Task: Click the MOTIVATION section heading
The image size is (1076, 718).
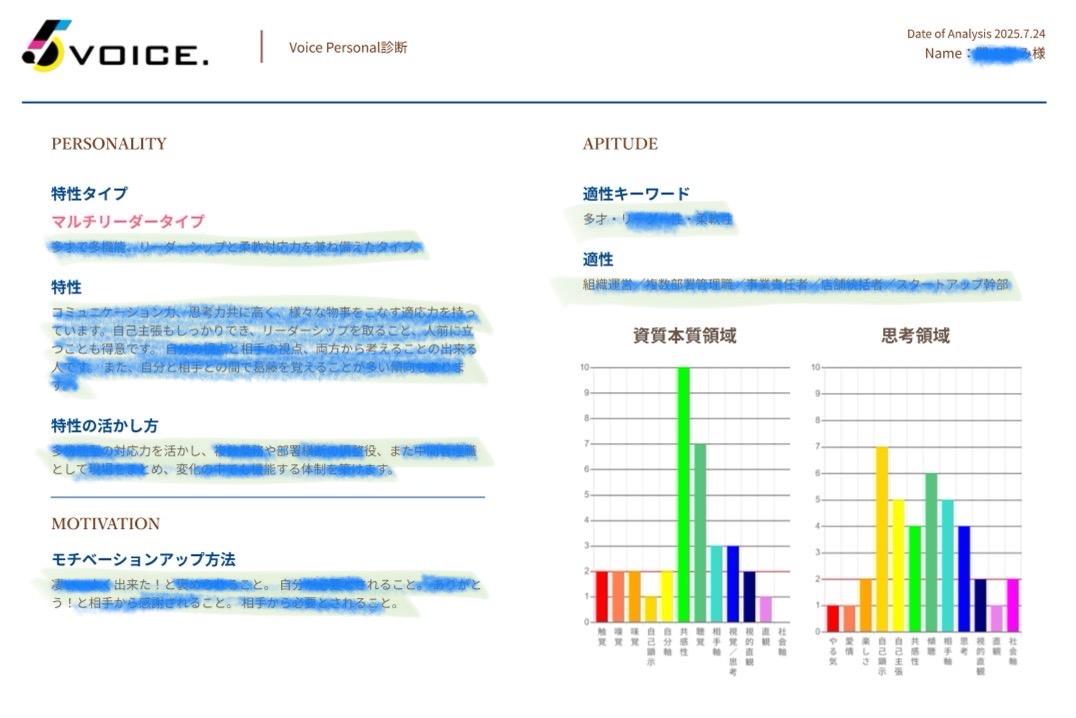Action: [x=105, y=524]
